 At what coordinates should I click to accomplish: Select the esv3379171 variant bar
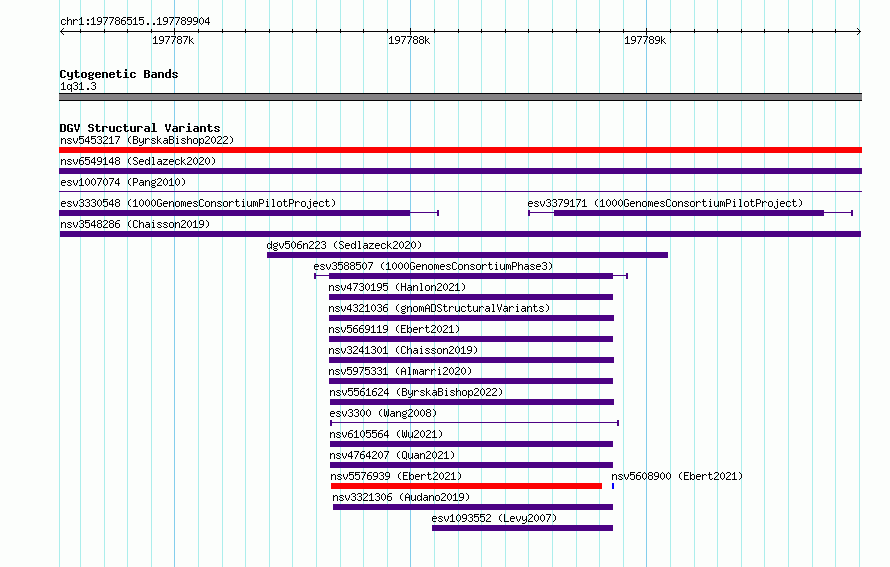coord(690,213)
